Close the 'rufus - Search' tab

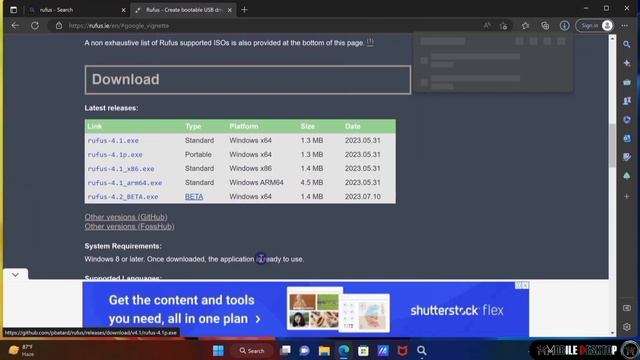[x=123, y=10]
